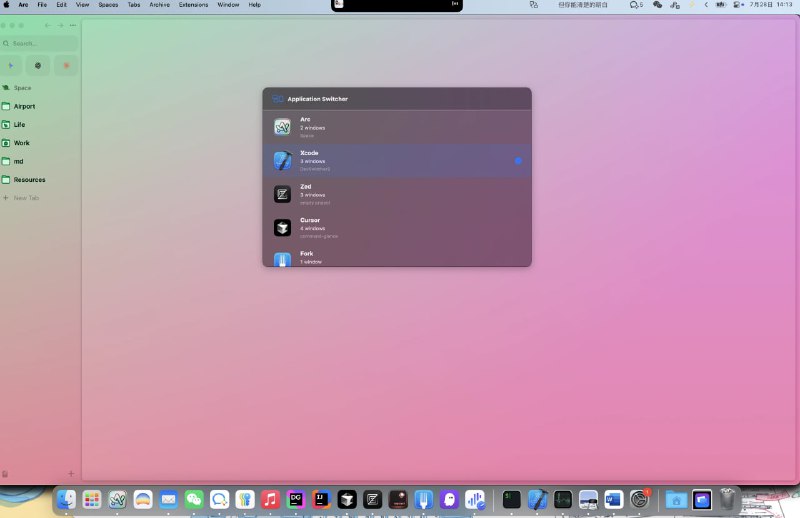
Task: Click the Arc browser icon in Dock
Action: pos(117,499)
